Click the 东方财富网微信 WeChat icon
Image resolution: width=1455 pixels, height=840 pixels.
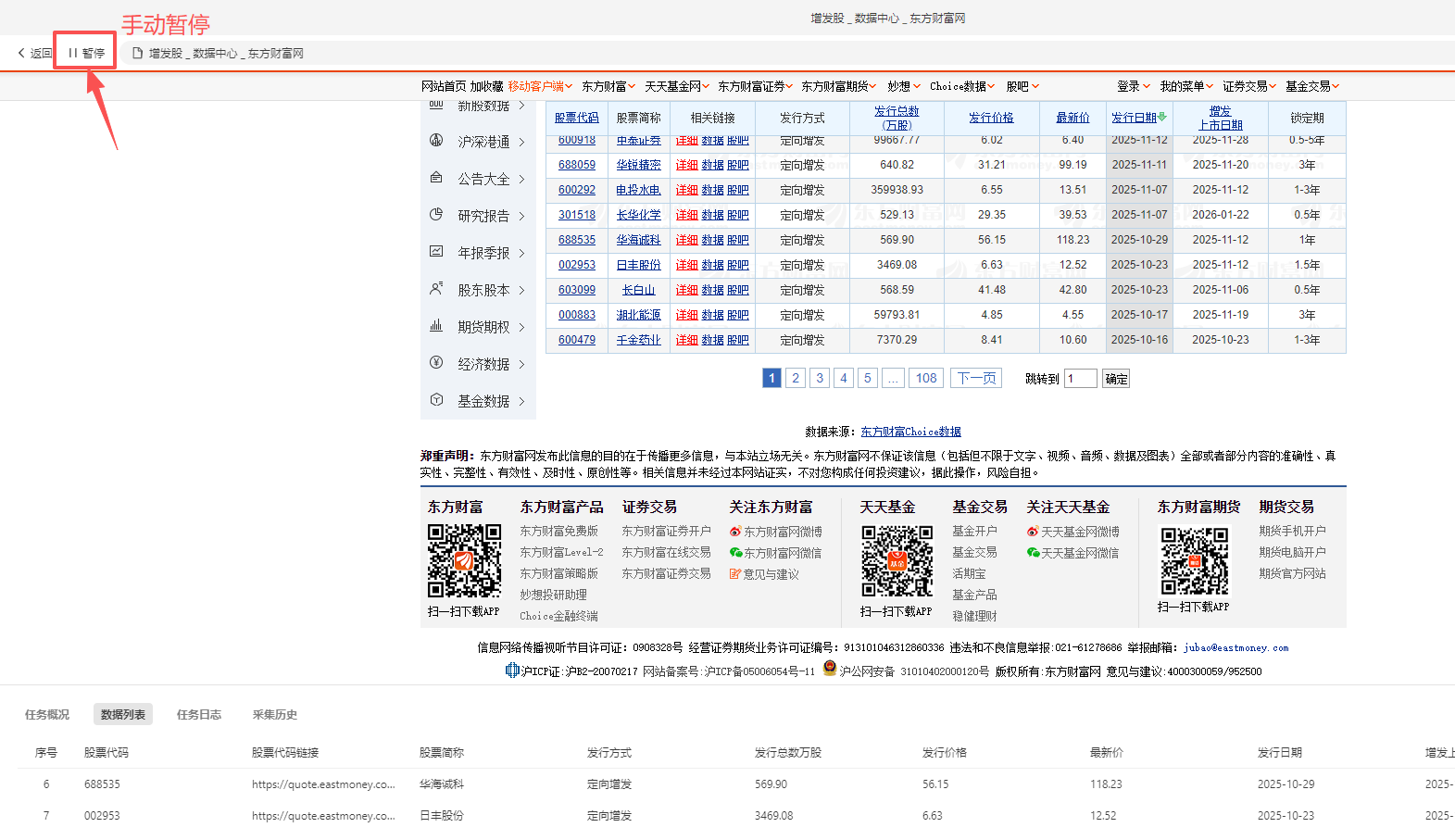click(x=735, y=553)
